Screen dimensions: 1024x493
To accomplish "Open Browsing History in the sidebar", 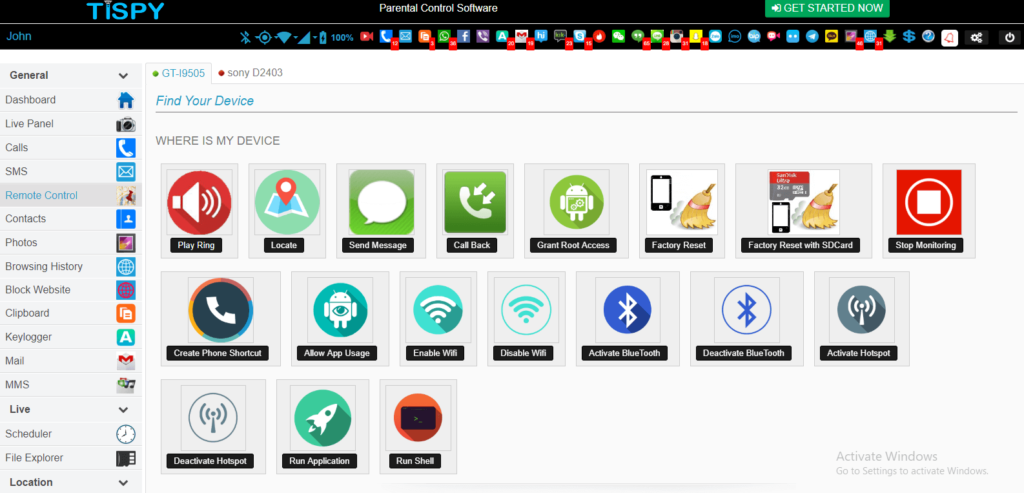I will (71, 266).
